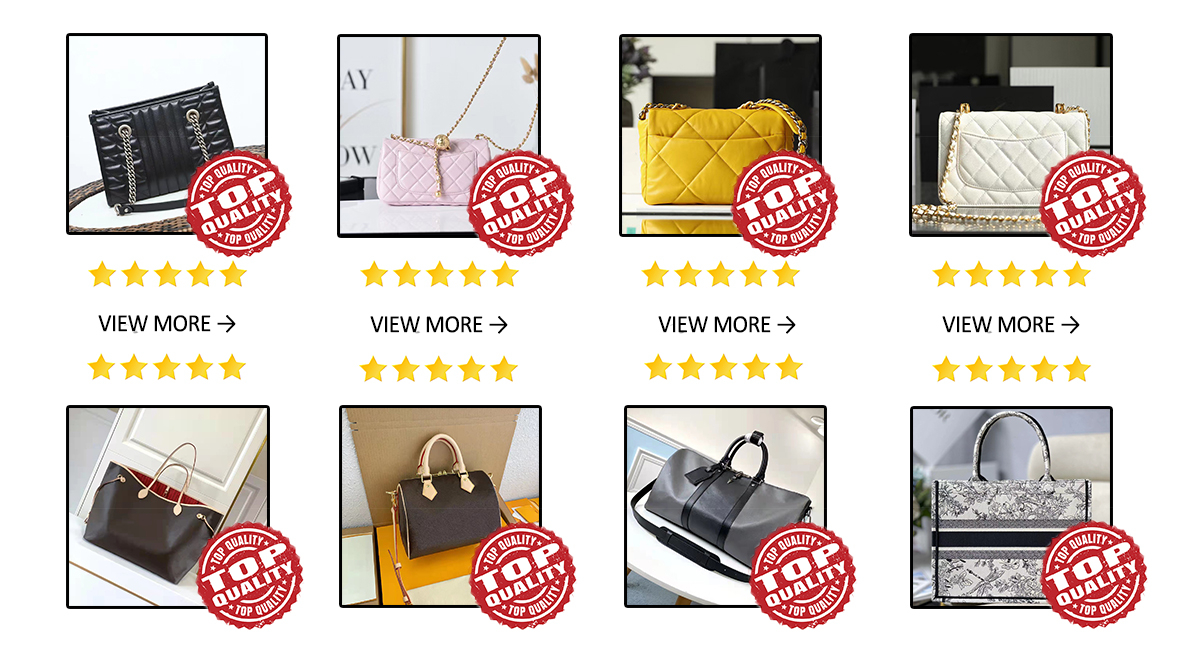Image resolution: width=1200 pixels, height=650 pixels.
Task: Open the brown Speedy-style handbag thumbnail
Action: [x=440, y=506]
